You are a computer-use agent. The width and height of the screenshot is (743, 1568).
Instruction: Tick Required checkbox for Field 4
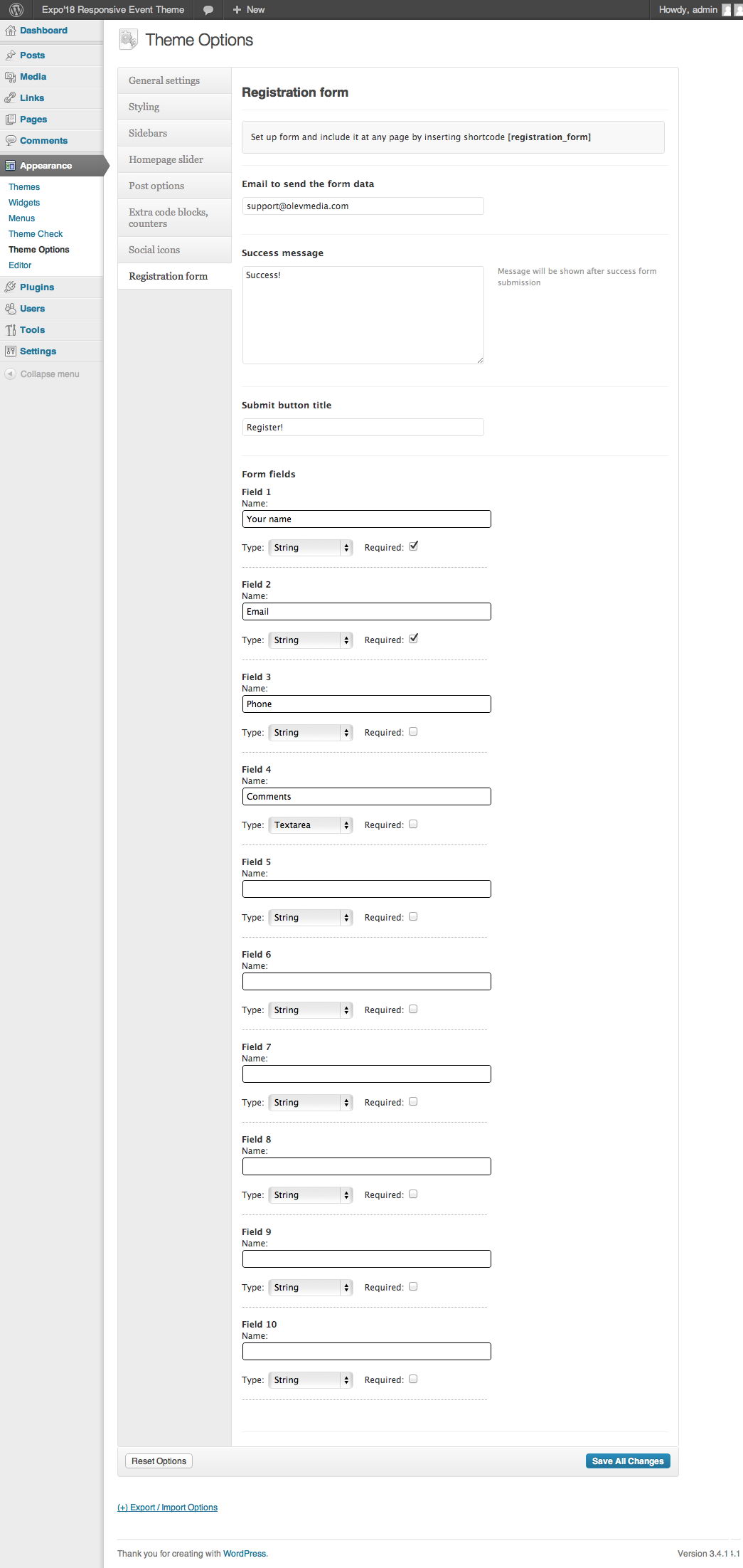point(413,824)
